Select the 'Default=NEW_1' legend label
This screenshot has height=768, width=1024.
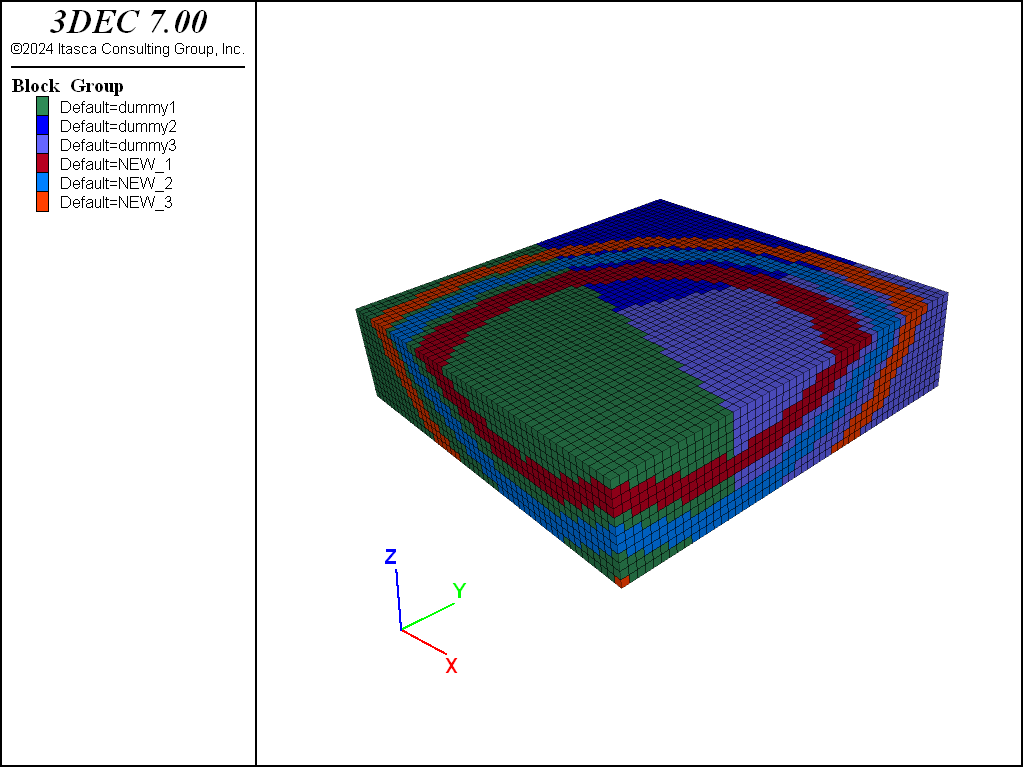tap(116, 165)
